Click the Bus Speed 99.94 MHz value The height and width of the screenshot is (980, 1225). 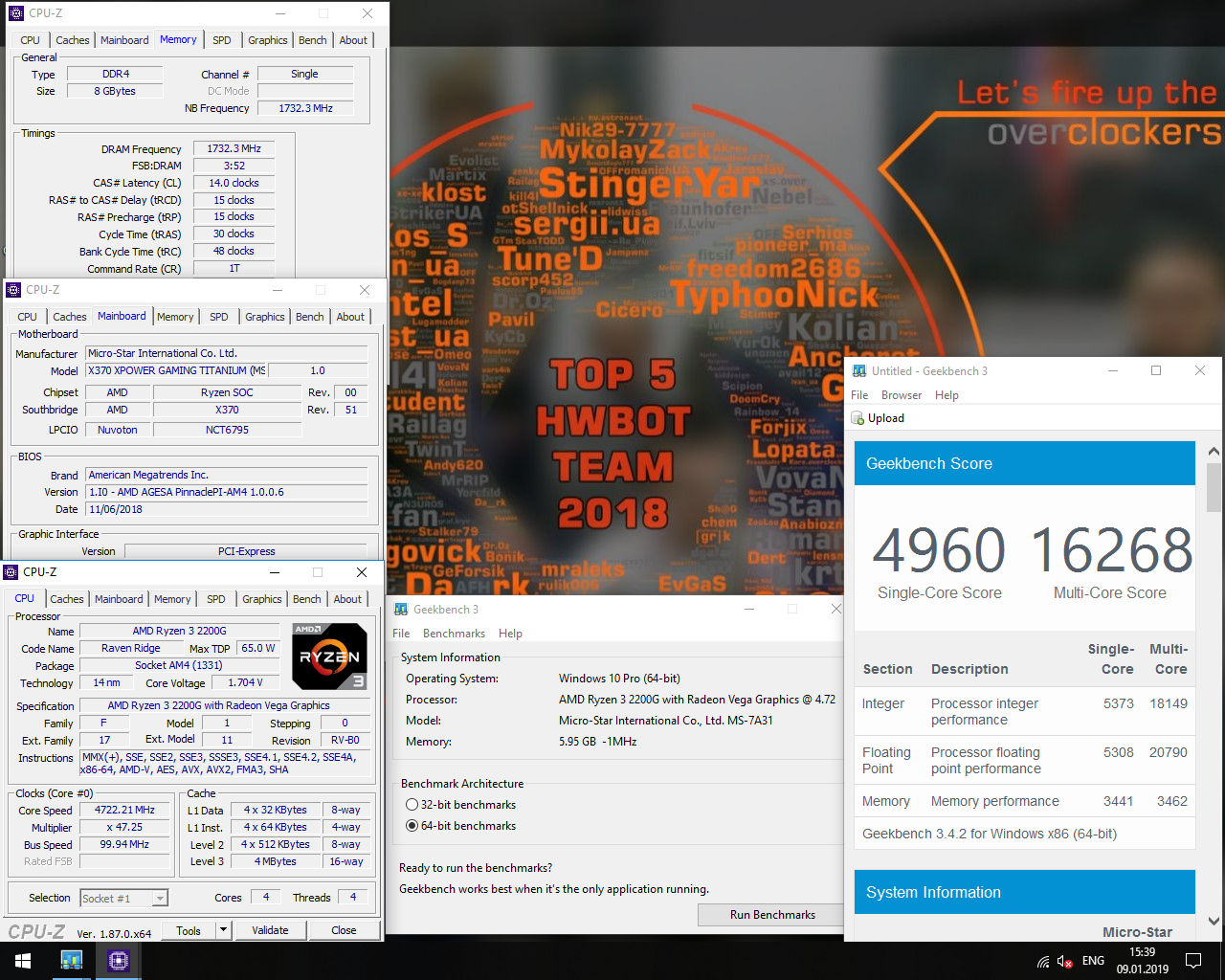click(124, 844)
